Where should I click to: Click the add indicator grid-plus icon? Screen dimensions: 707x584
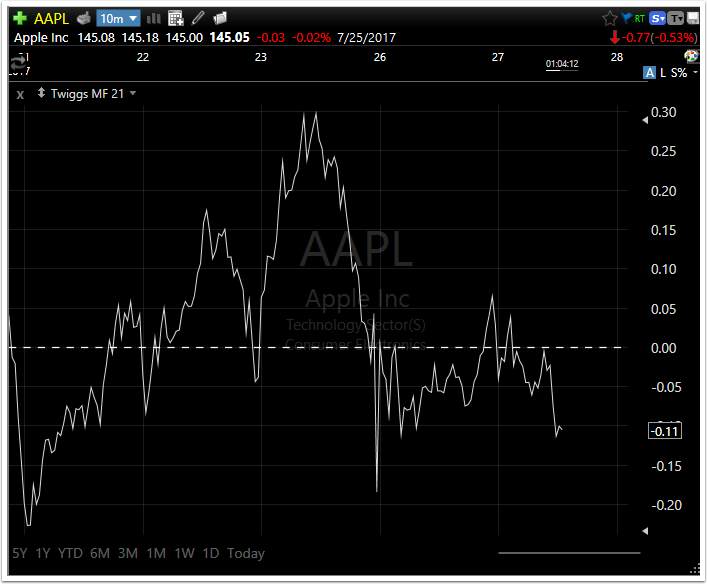point(175,18)
